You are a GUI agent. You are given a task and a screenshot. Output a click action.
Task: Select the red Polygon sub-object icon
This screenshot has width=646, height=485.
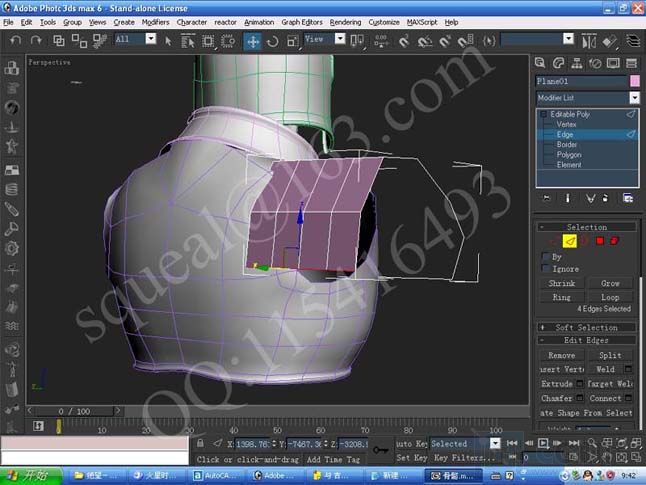[x=600, y=241]
